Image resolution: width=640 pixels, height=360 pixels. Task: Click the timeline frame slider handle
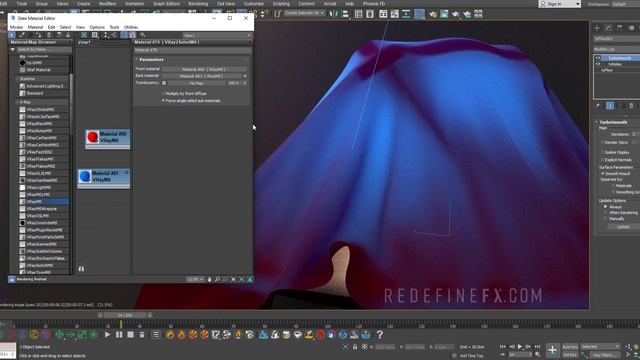(x=125, y=315)
